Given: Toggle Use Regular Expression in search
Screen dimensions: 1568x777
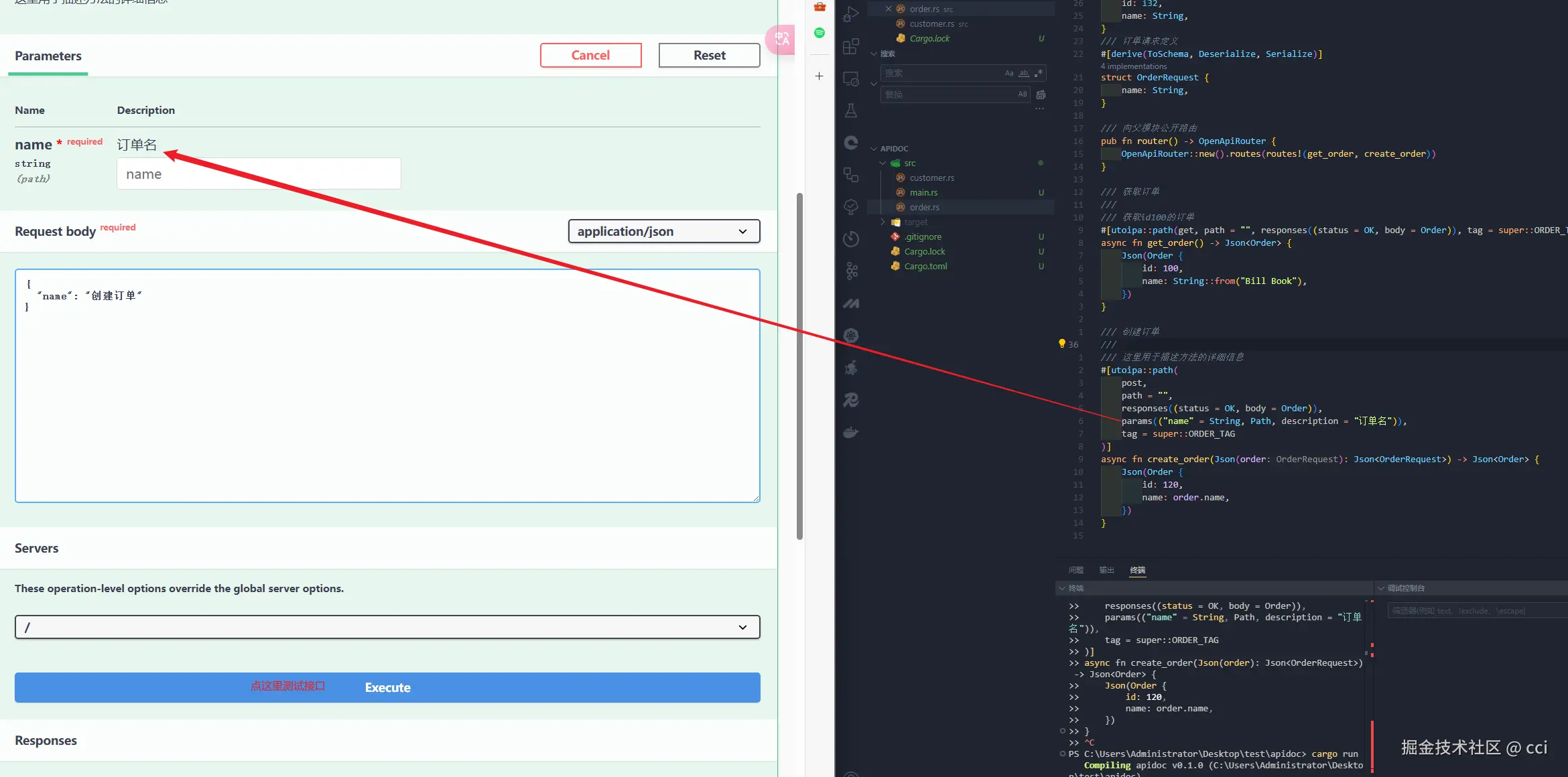Looking at the screenshot, I should pos(1039,73).
